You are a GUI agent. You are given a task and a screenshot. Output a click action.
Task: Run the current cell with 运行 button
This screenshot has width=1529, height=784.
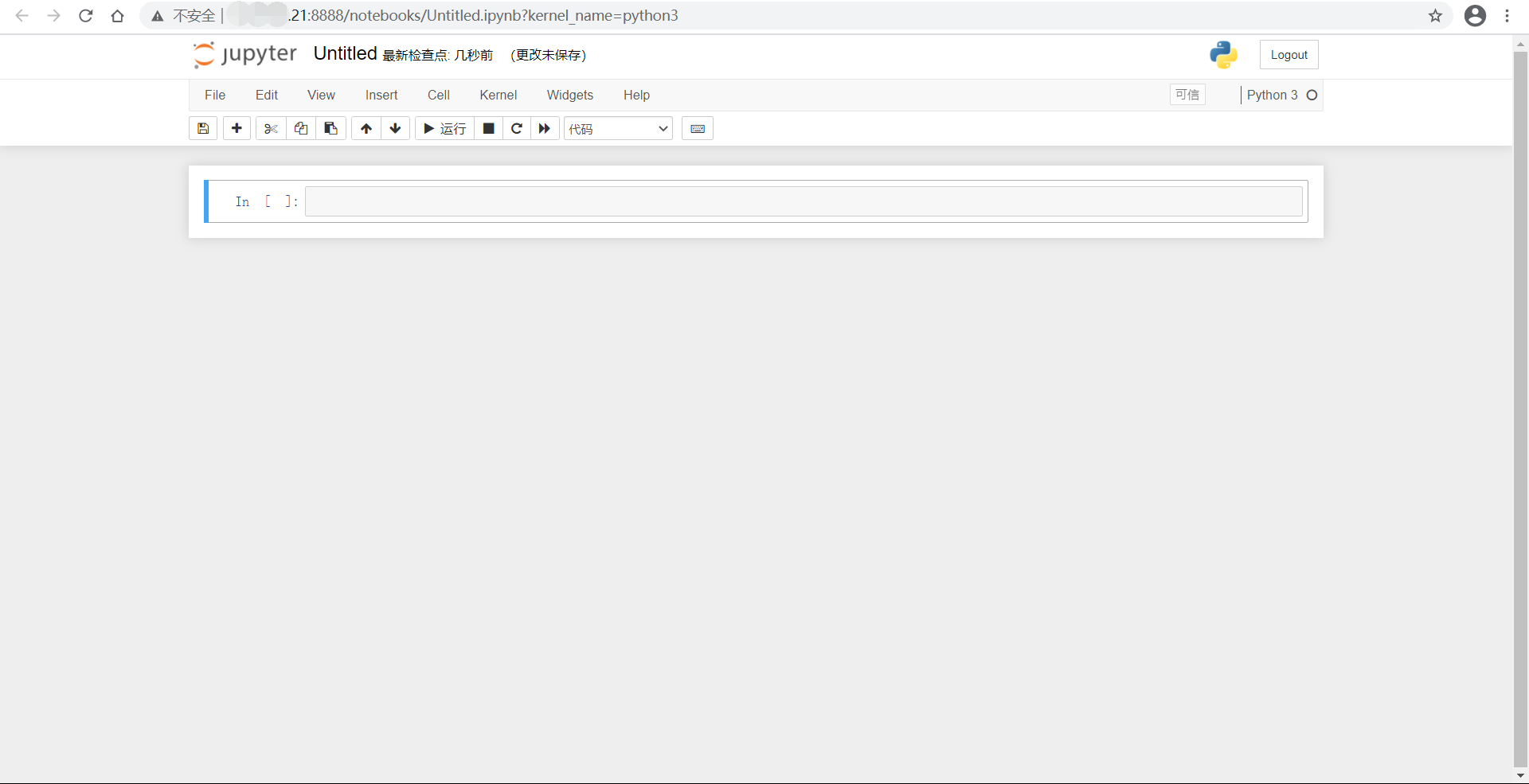[444, 128]
